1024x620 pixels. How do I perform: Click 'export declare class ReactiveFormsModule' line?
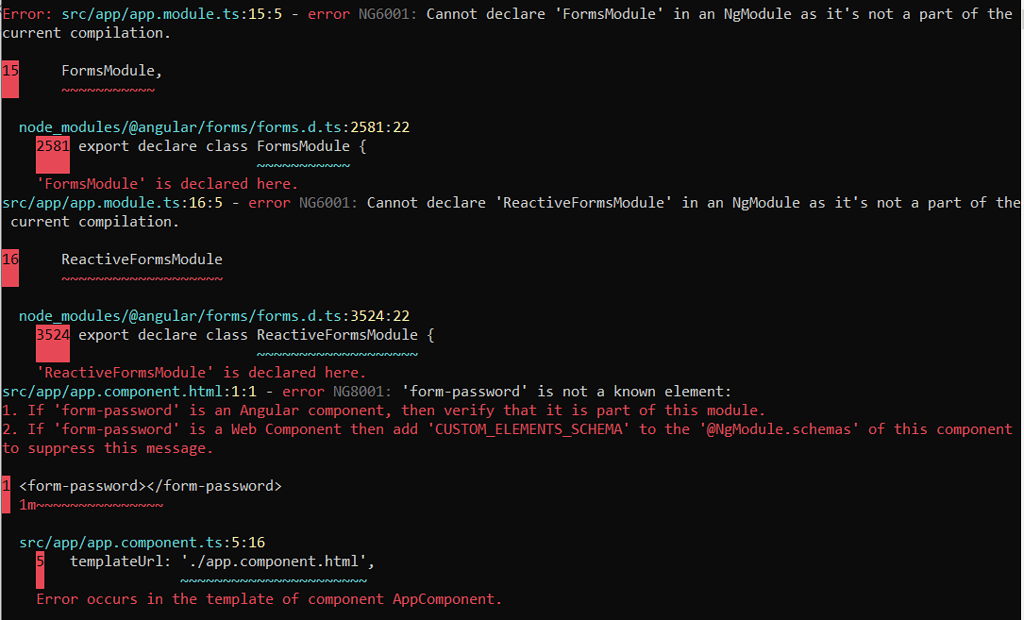tap(256, 335)
